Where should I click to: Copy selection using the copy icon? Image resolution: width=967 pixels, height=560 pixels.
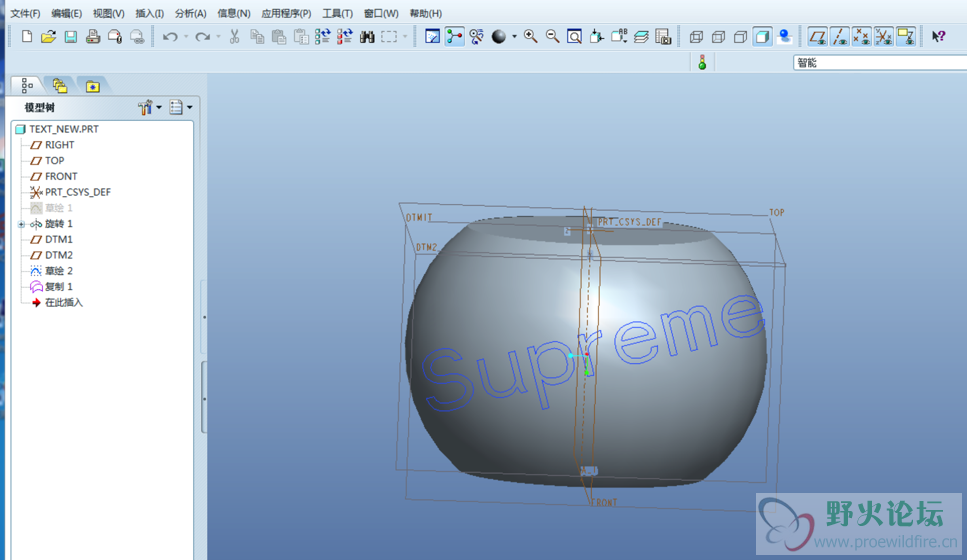pos(257,37)
